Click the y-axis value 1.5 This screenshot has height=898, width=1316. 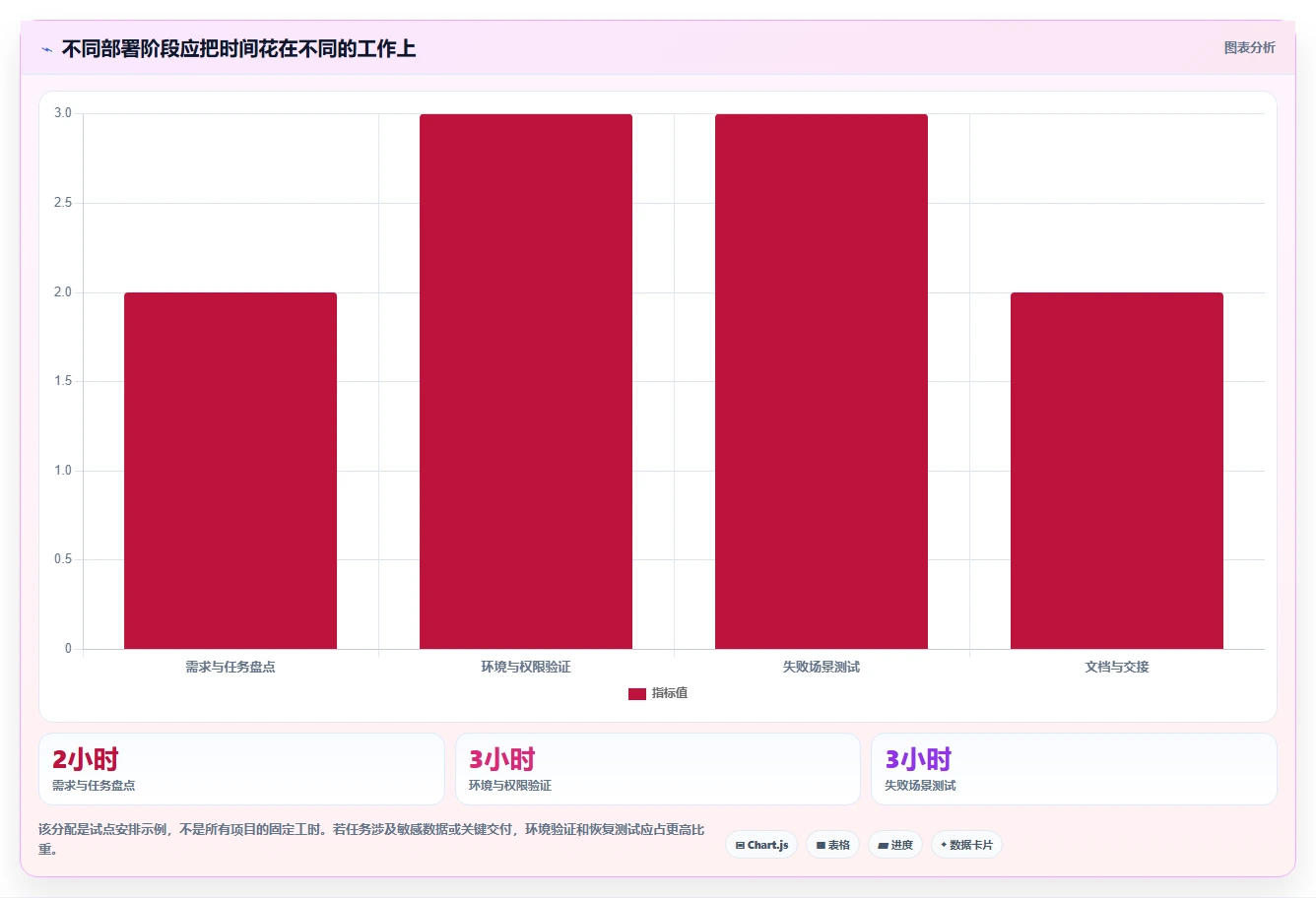63,381
